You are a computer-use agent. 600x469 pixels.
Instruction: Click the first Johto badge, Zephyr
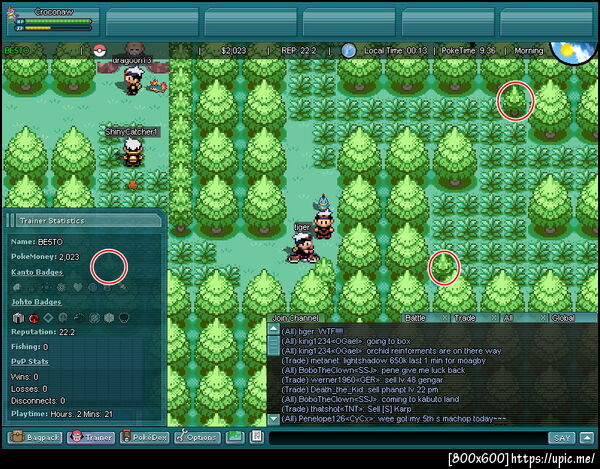[x=18, y=318]
